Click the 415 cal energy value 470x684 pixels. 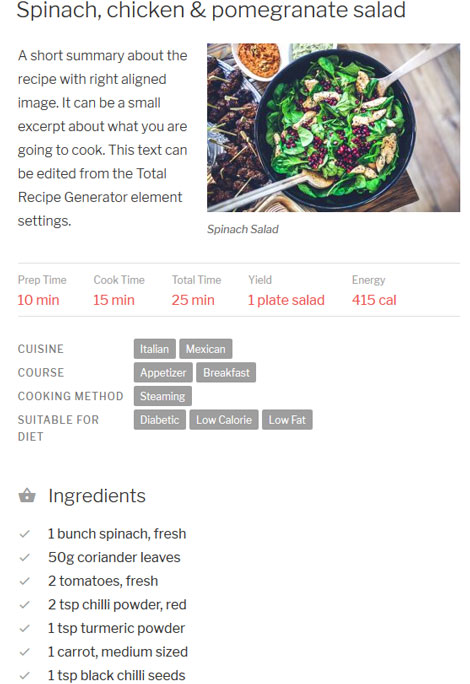pyautogui.click(x=374, y=300)
